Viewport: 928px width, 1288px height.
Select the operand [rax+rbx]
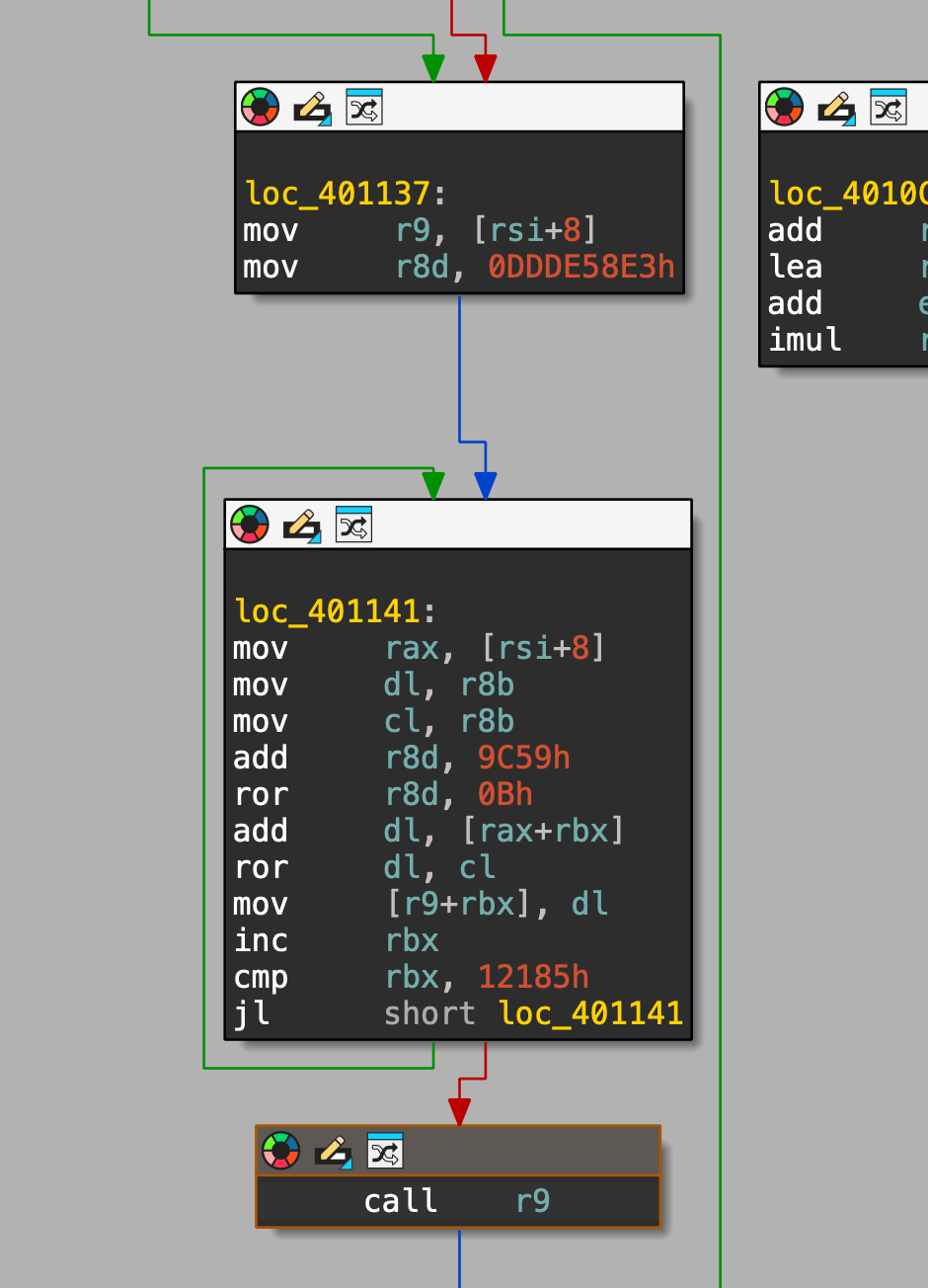[543, 831]
